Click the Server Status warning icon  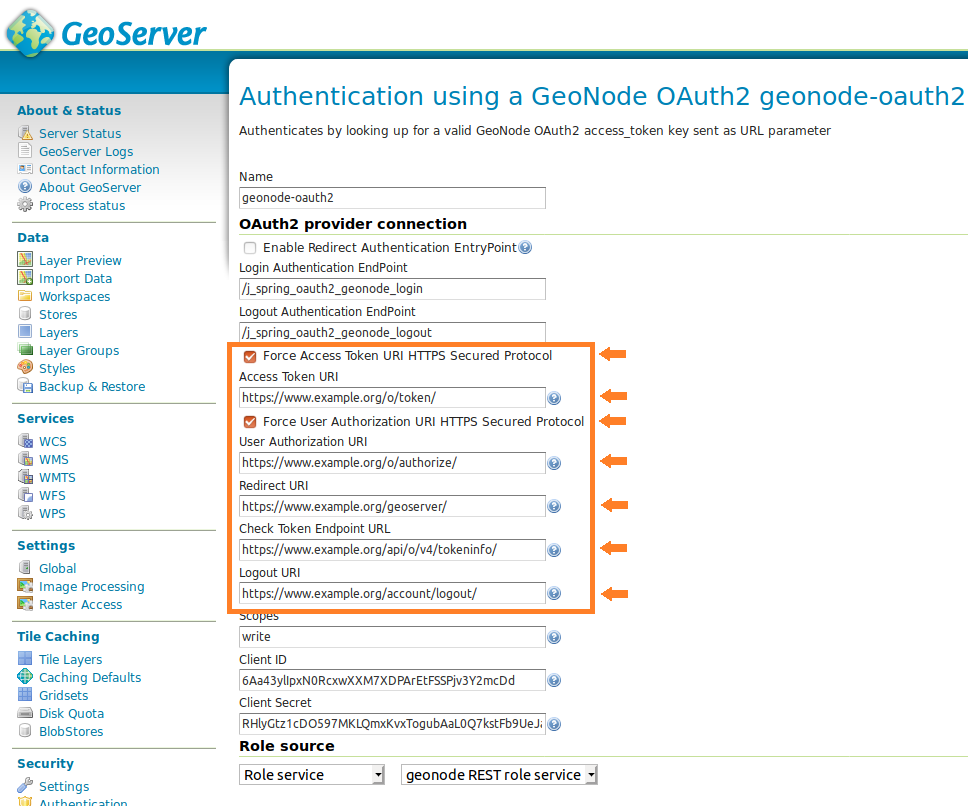25,133
